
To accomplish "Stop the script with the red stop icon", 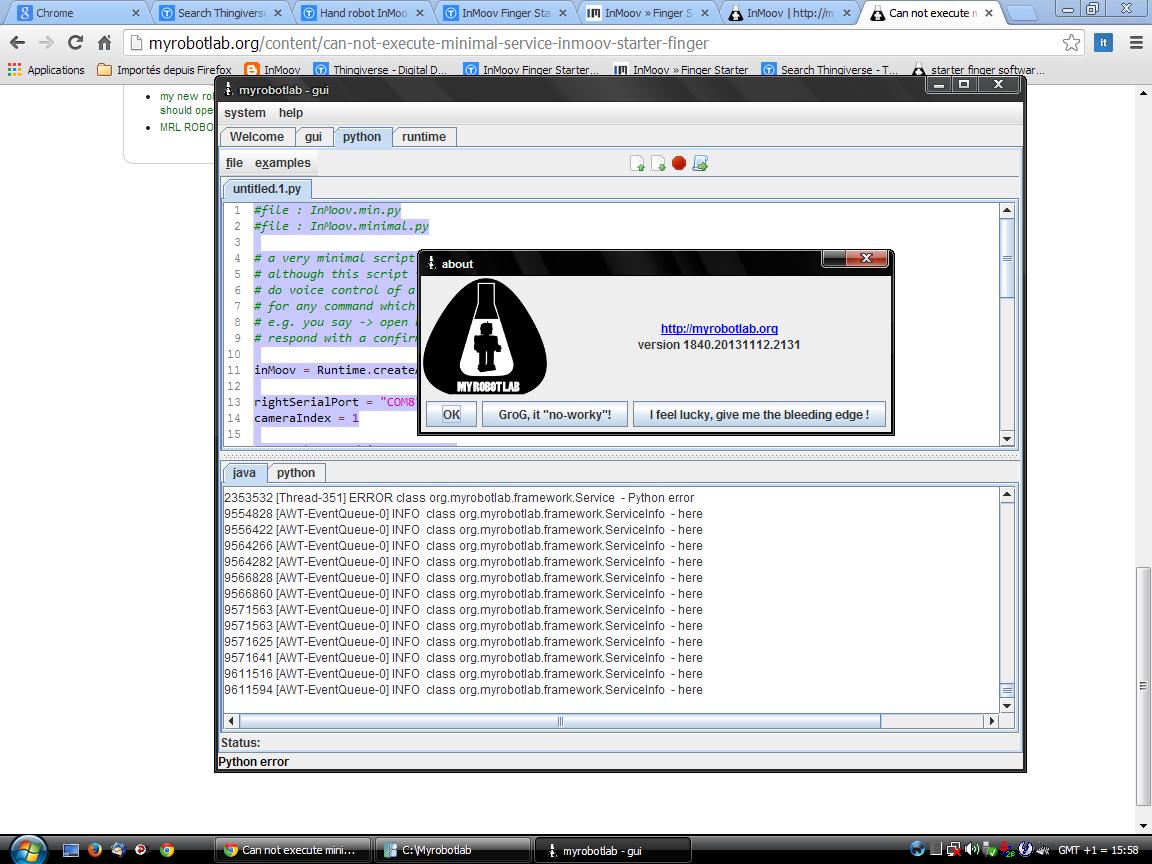I will pos(679,163).
